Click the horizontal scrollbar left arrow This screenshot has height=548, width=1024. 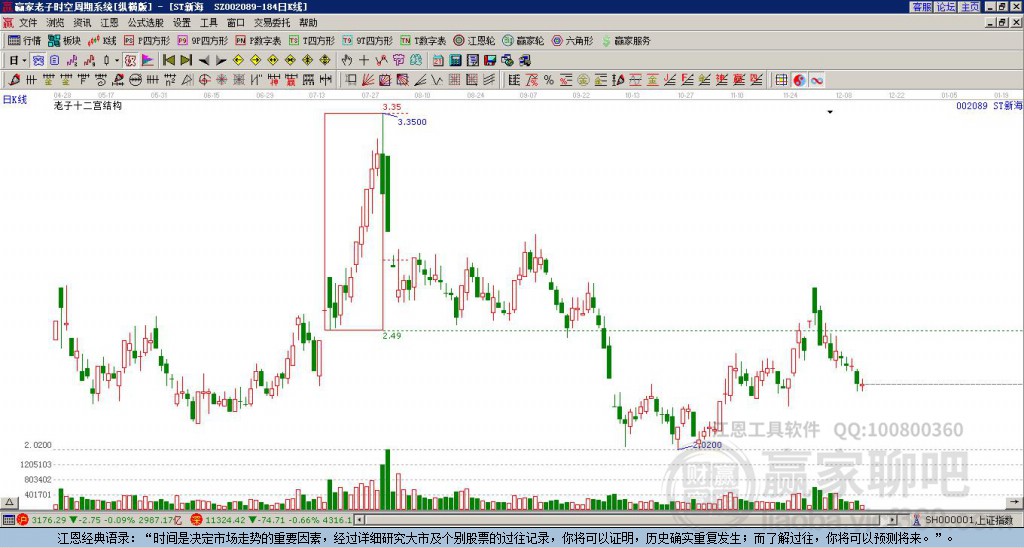pos(359,520)
